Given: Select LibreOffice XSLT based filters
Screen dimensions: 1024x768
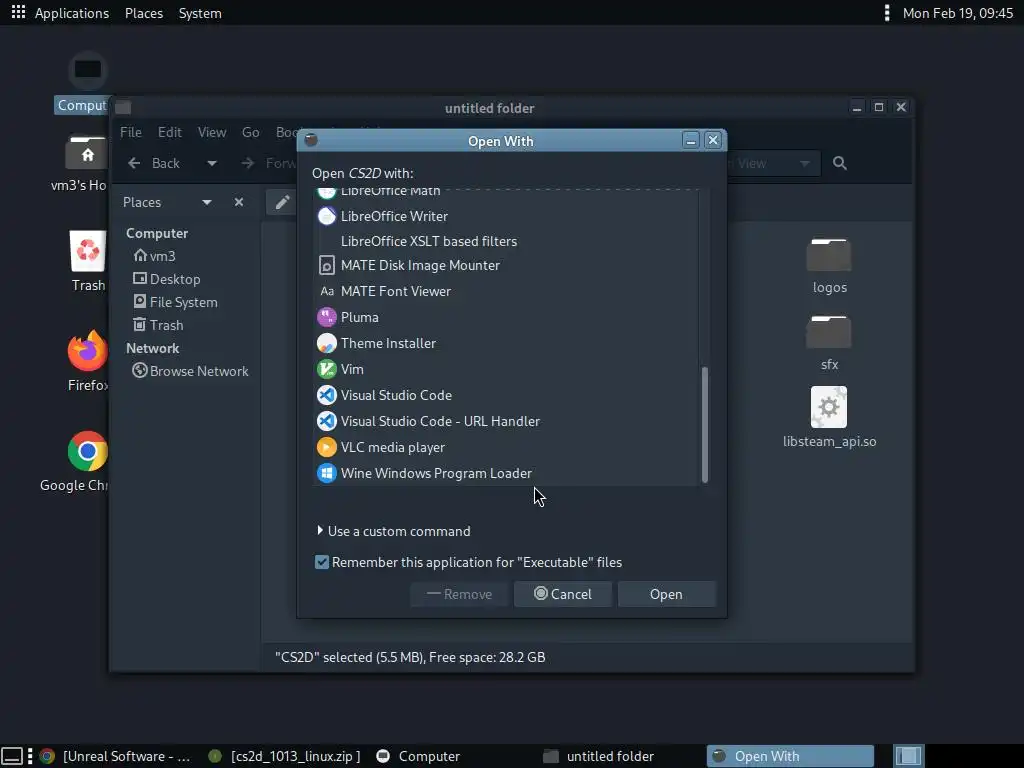Looking at the screenshot, I should 507,241.
